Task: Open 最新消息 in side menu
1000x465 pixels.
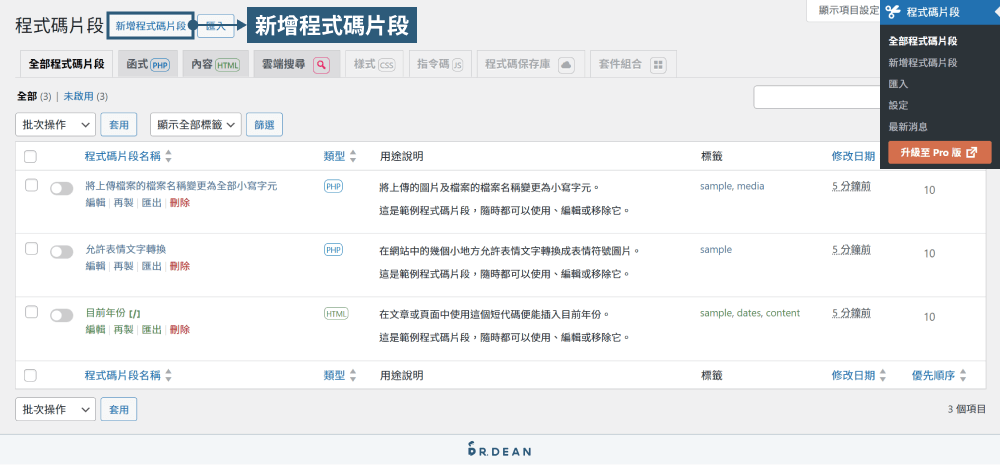Action: pyautogui.click(x=908, y=126)
